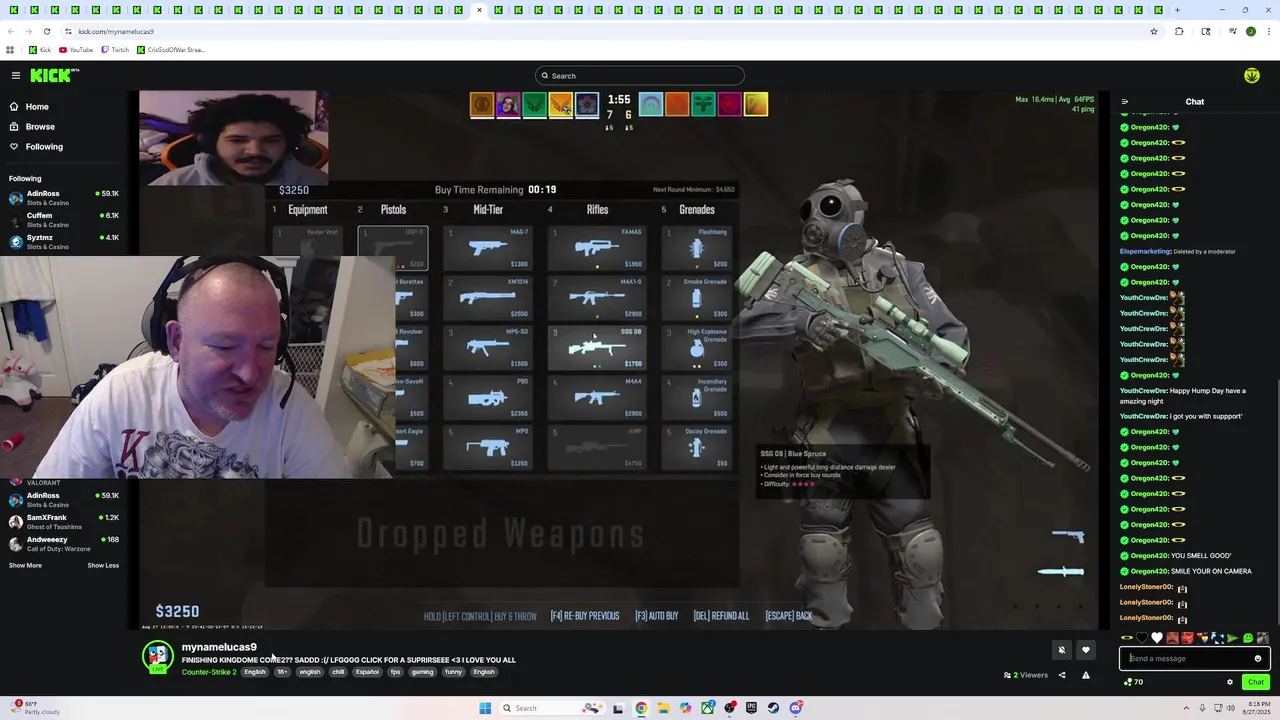Toggle the channel notification bell
Screen dimensions: 1280x720
point(1062,650)
